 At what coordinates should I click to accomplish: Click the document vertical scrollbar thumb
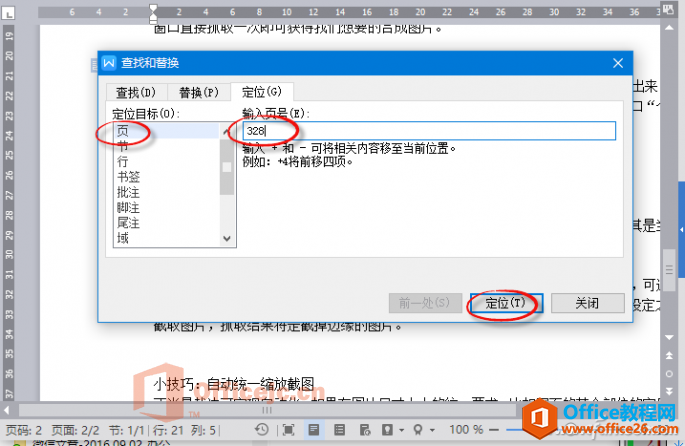669,270
